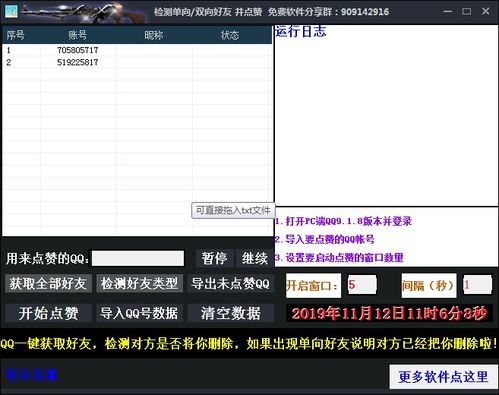This screenshot has width=499, height=395.
Task: Start liking with 开始点赞 button
Action: coord(48,313)
